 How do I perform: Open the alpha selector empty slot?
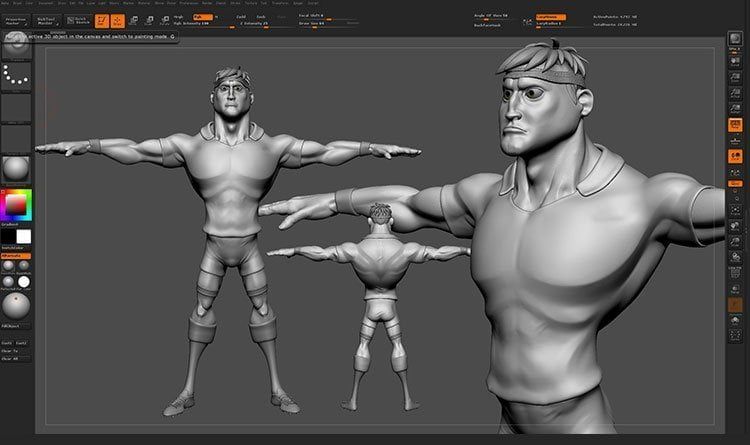(16, 107)
